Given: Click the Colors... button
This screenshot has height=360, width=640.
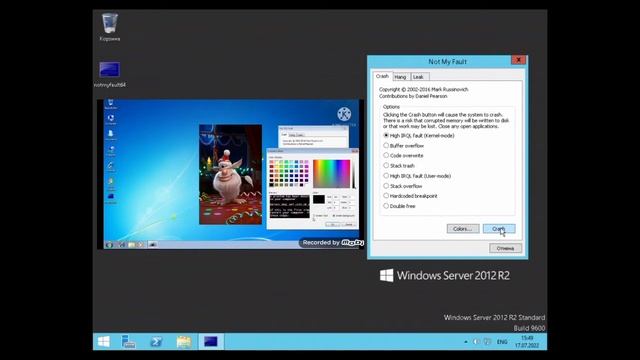Looking at the screenshot, I should pos(463,229).
